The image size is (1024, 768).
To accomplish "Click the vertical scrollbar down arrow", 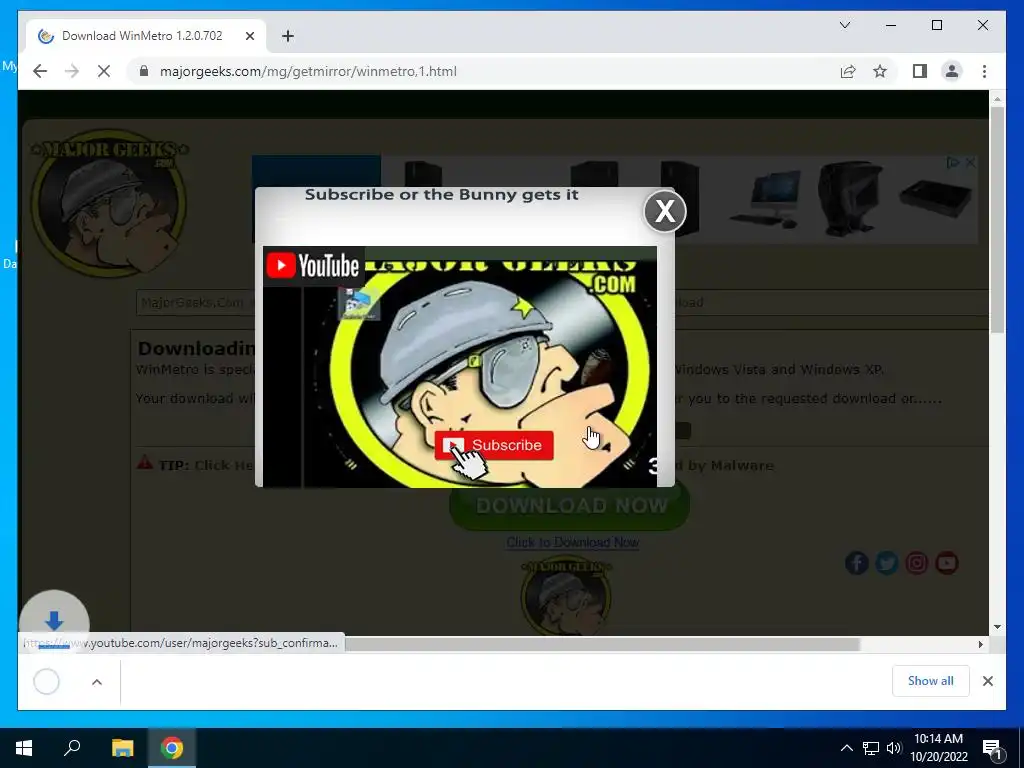I will (x=997, y=627).
